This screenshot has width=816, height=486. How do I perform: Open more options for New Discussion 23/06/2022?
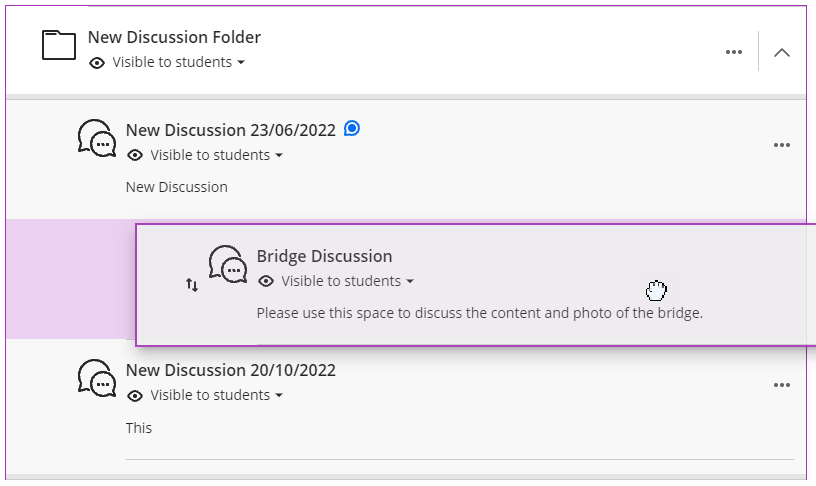(x=782, y=145)
